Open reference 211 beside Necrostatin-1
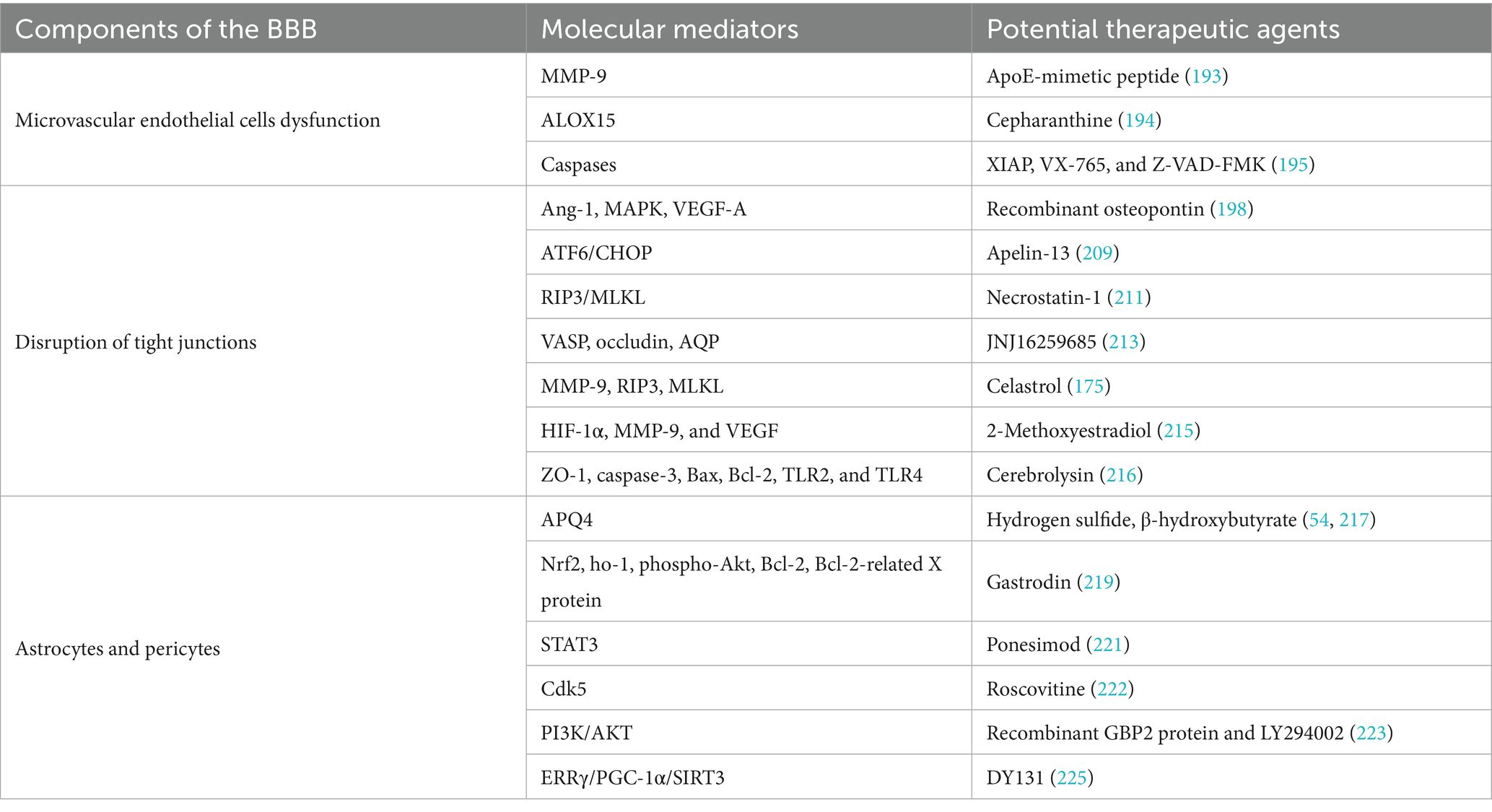This screenshot has width=1492, height=812. [1129, 297]
